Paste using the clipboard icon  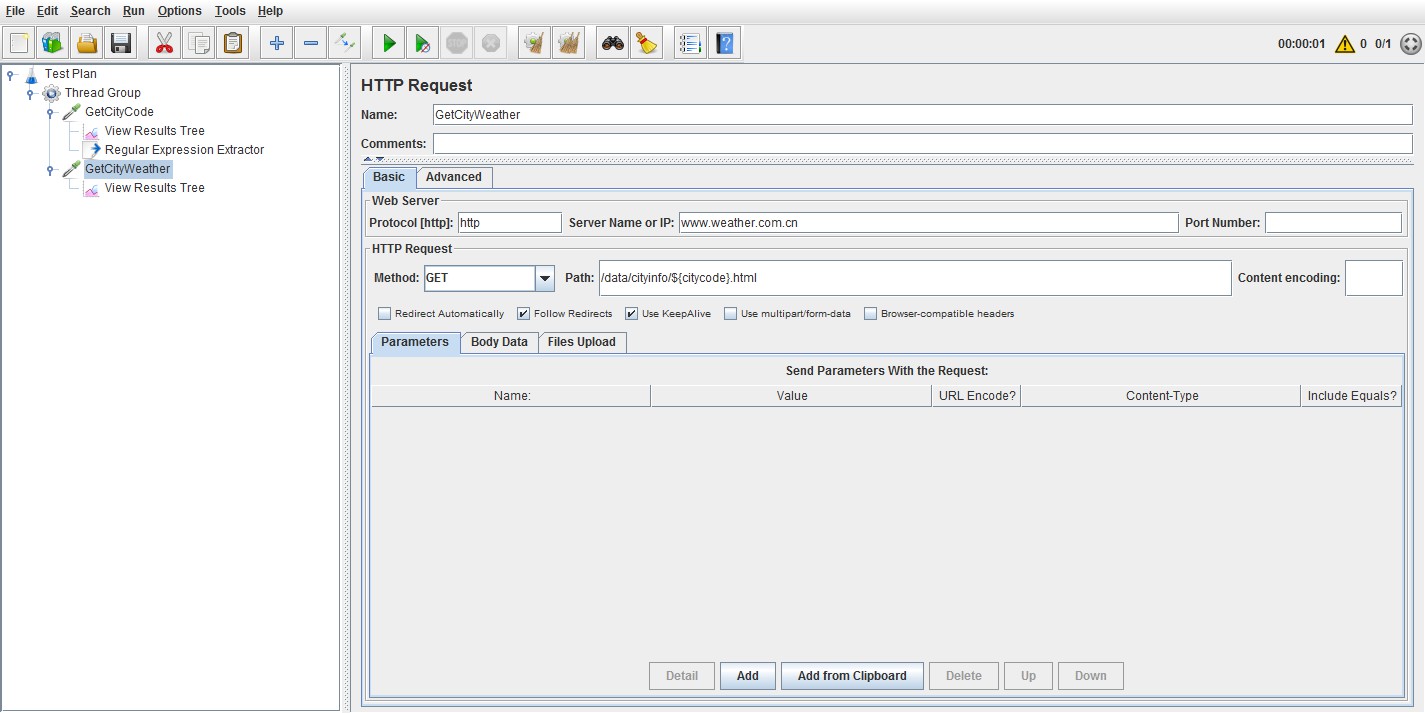(233, 43)
